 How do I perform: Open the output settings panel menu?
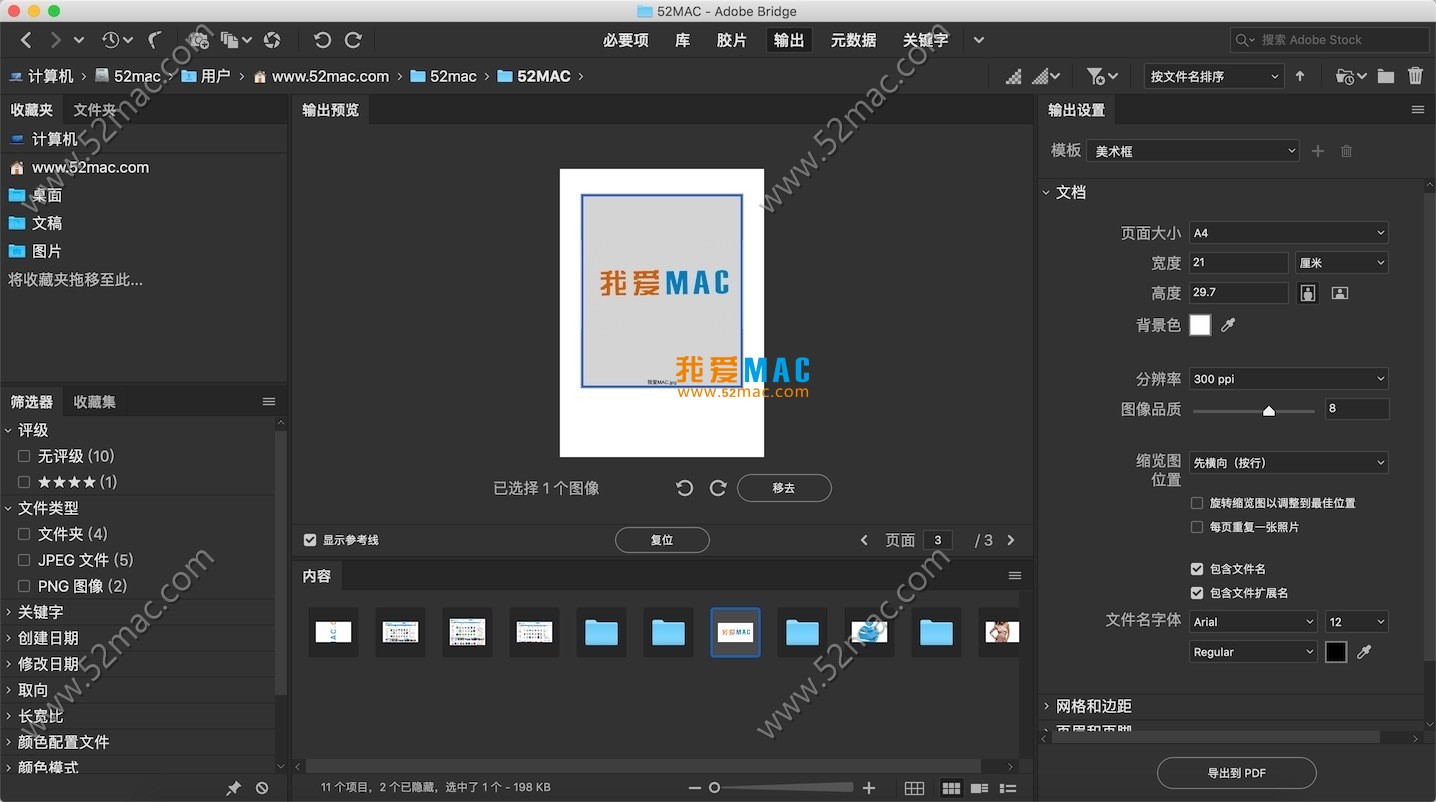coord(1417,110)
